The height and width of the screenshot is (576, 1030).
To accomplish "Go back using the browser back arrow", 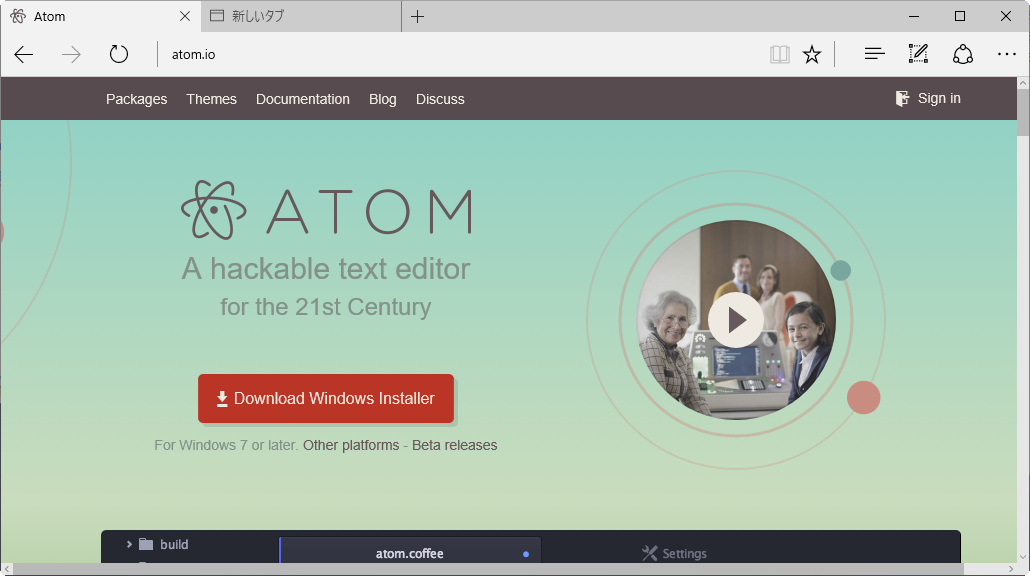I will (24, 55).
